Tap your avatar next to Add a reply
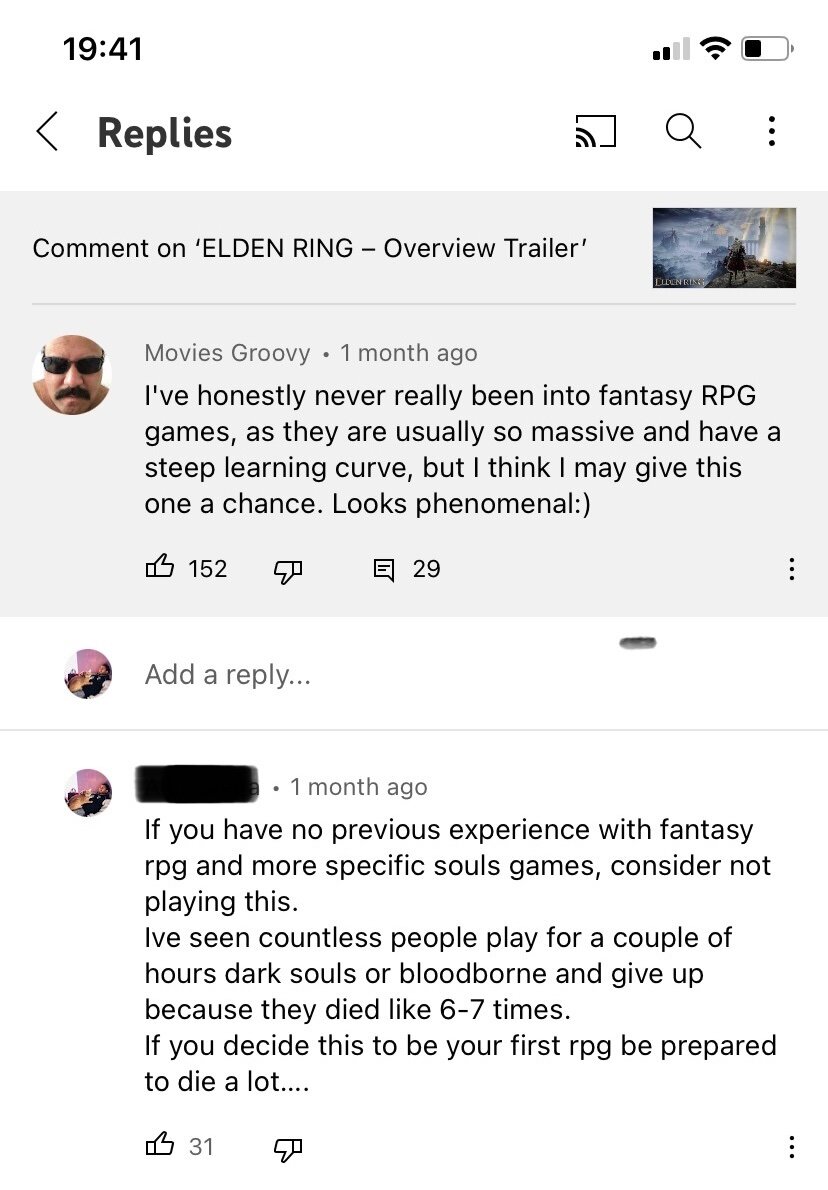 (x=88, y=673)
